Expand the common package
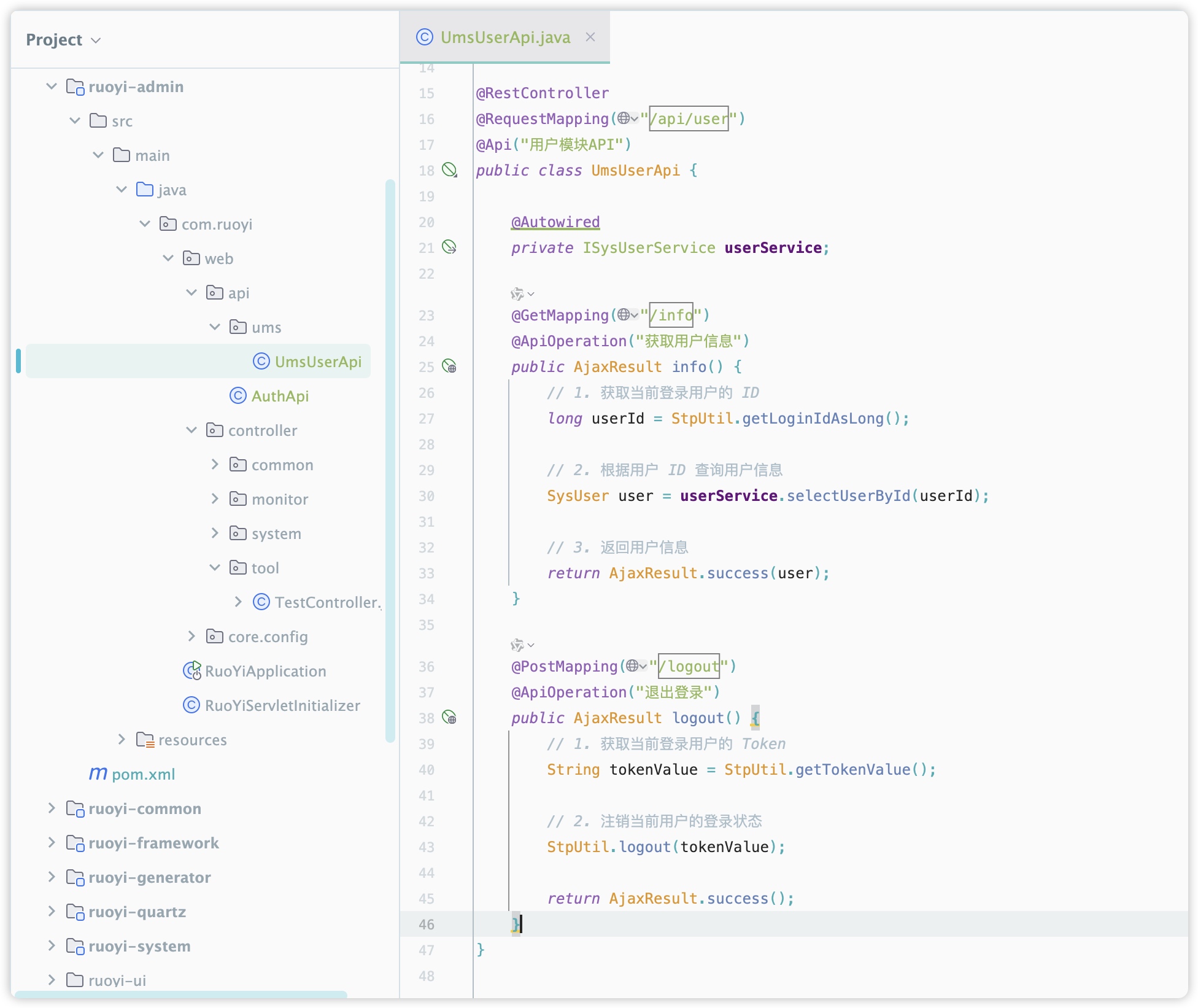1198x1008 pixels. point(215,465)
